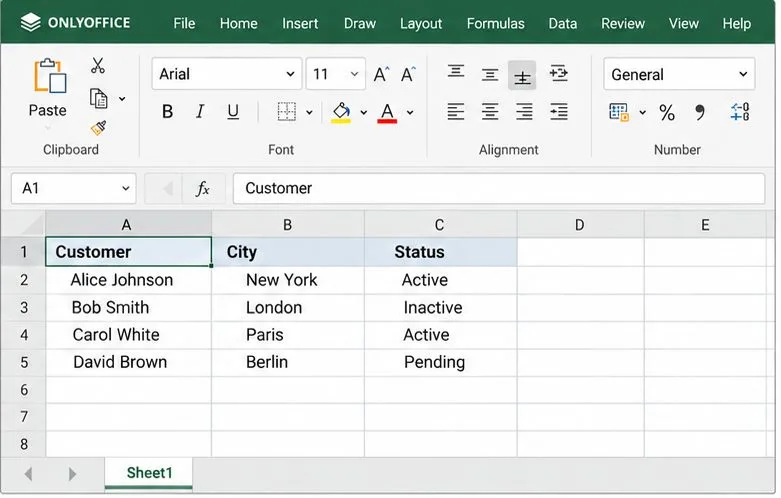Image resolution: width=781 pixels, height=498 pixels.
Task: Toggle Underline formatting
Action: click(233, 112)
